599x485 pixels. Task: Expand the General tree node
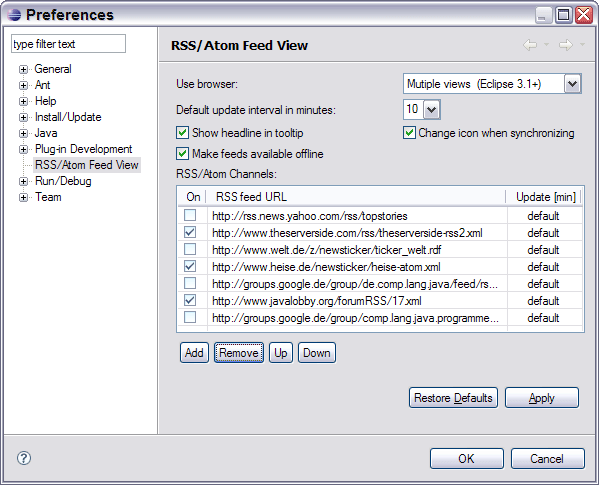point(23,69)
